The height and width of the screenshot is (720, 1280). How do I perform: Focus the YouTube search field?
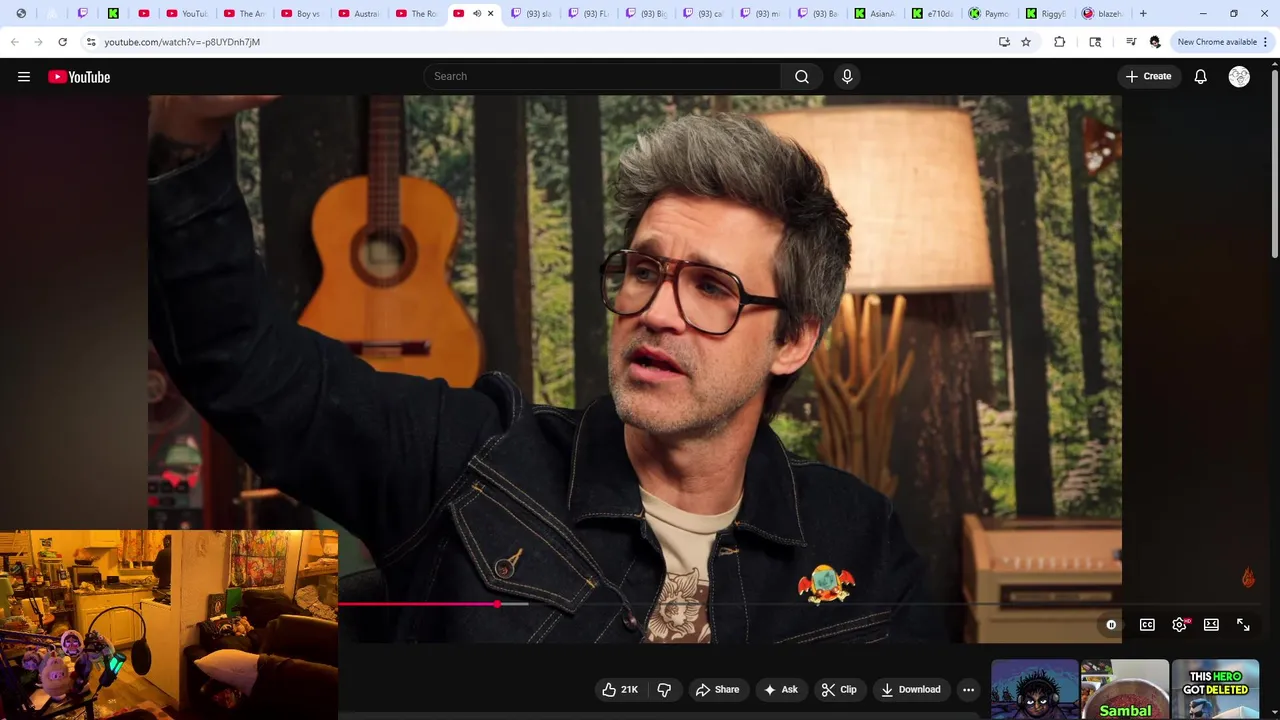603,77
